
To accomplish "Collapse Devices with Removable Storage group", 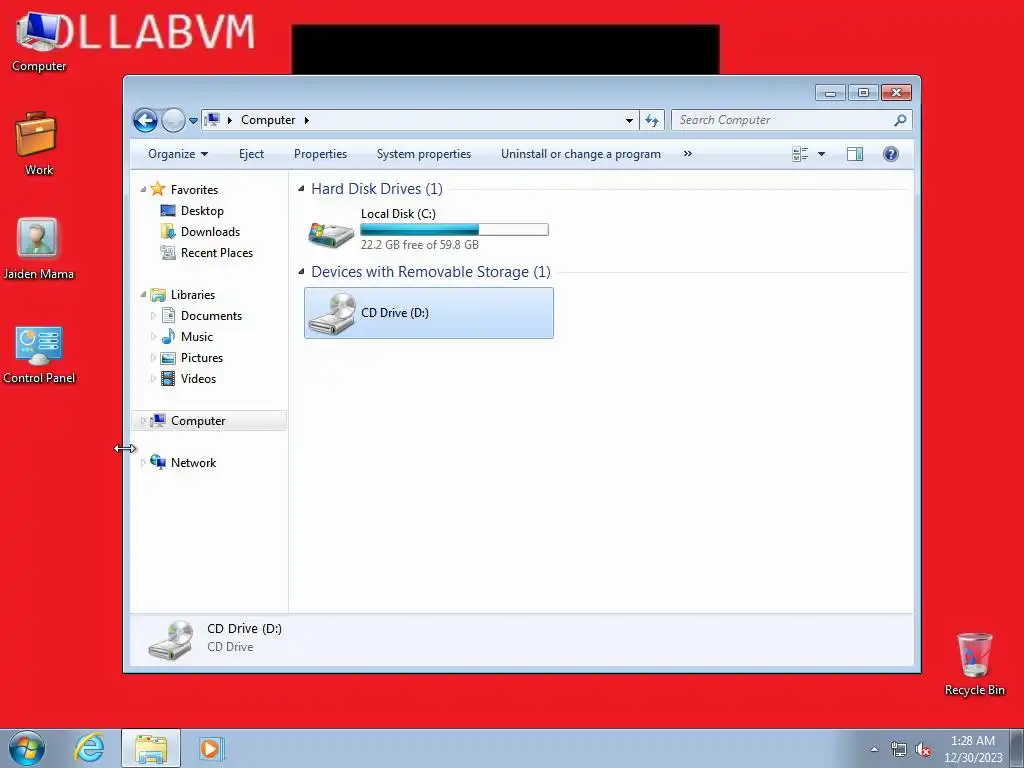I will 301,272.
